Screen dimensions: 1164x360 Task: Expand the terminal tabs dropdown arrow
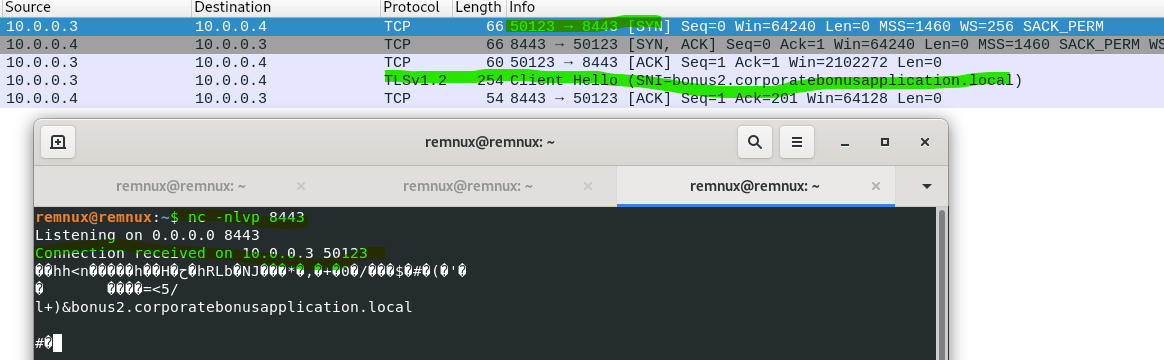[x=926, y=186]
